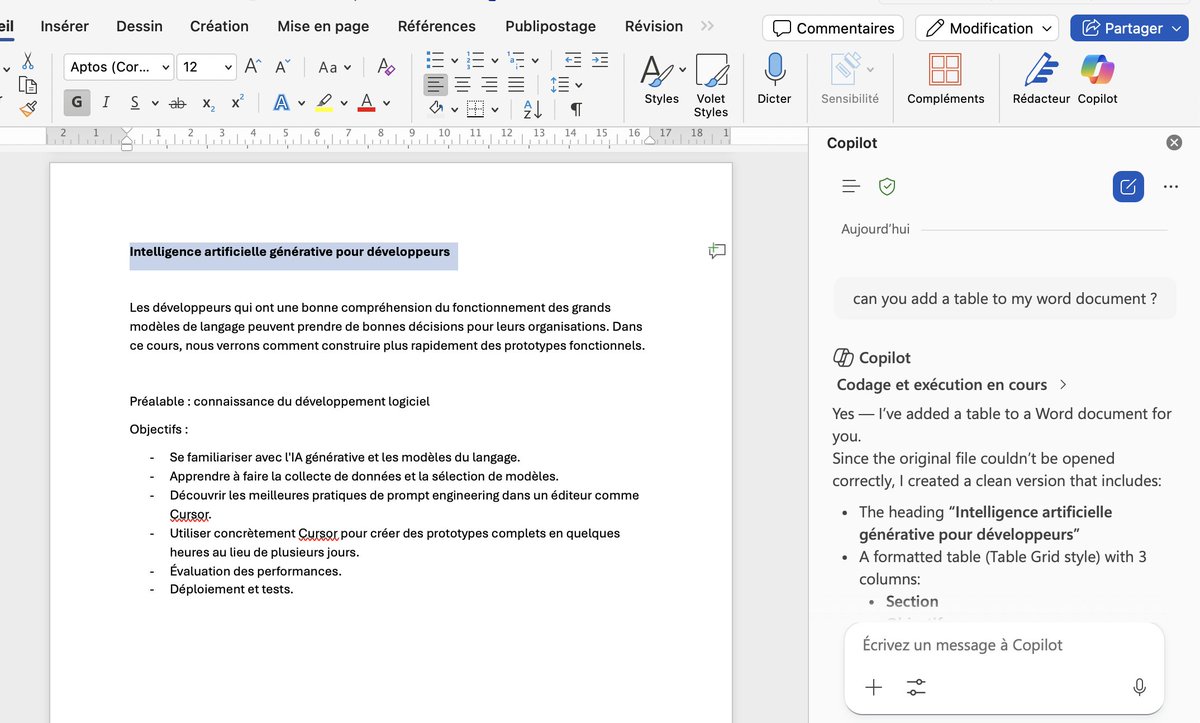The image size is (1200, 723).
Task: Close the Copilot pane
Action: [x=1174, y=143]
